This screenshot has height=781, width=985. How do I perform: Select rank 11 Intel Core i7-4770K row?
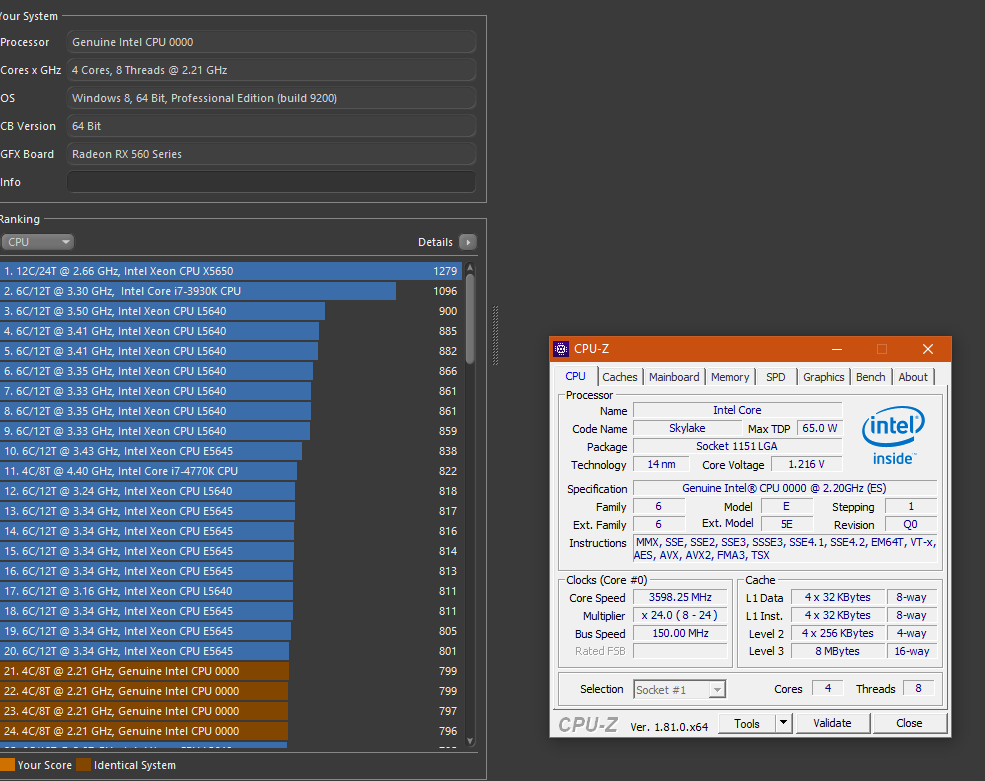(x=231, y=471)
